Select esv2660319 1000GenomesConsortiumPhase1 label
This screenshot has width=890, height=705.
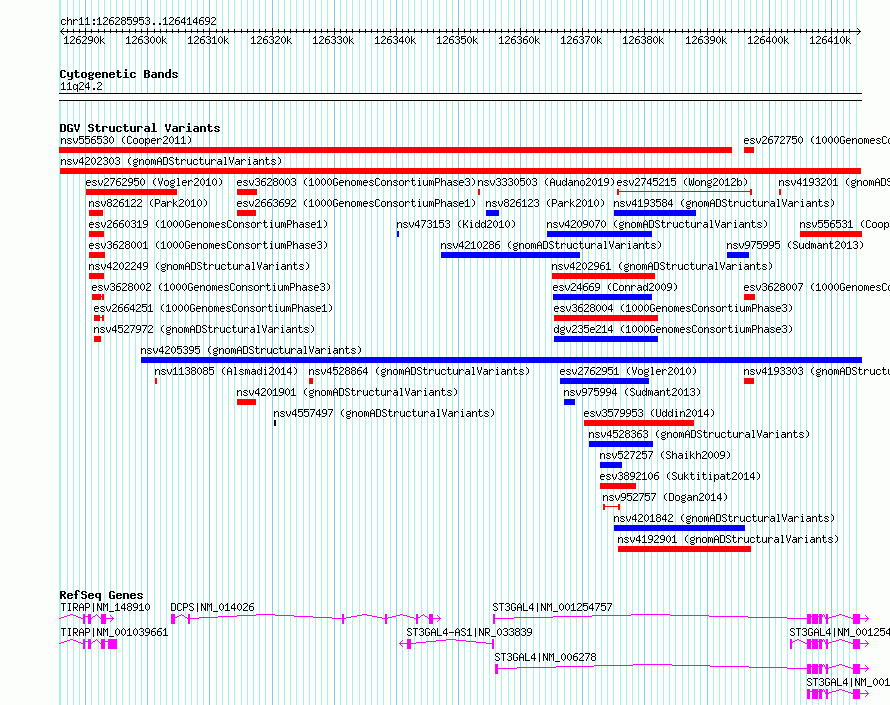click(208, 224)
